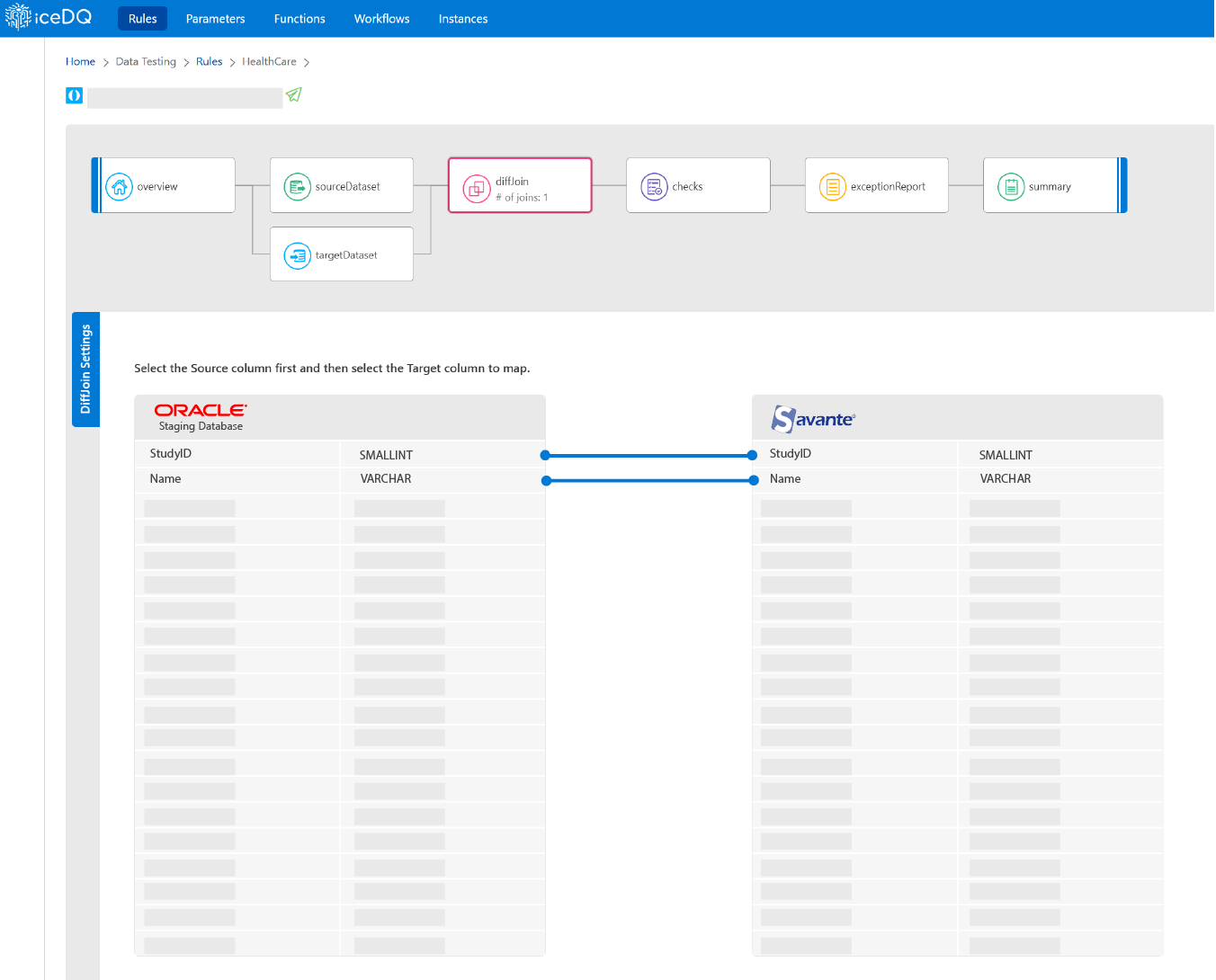1216x980 pixels.
Task: Open the overview step home icon
Action: 119,185
